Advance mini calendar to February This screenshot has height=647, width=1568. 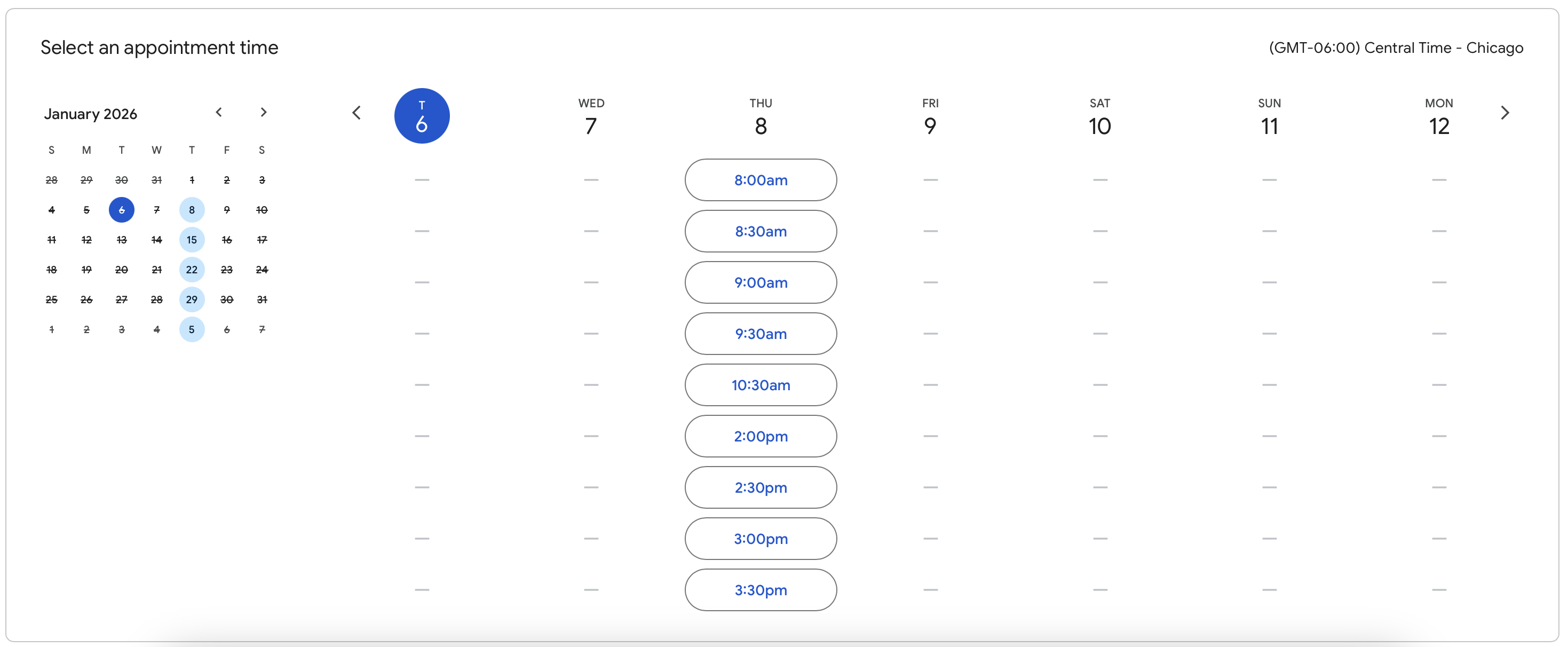(x=263, y=112)
